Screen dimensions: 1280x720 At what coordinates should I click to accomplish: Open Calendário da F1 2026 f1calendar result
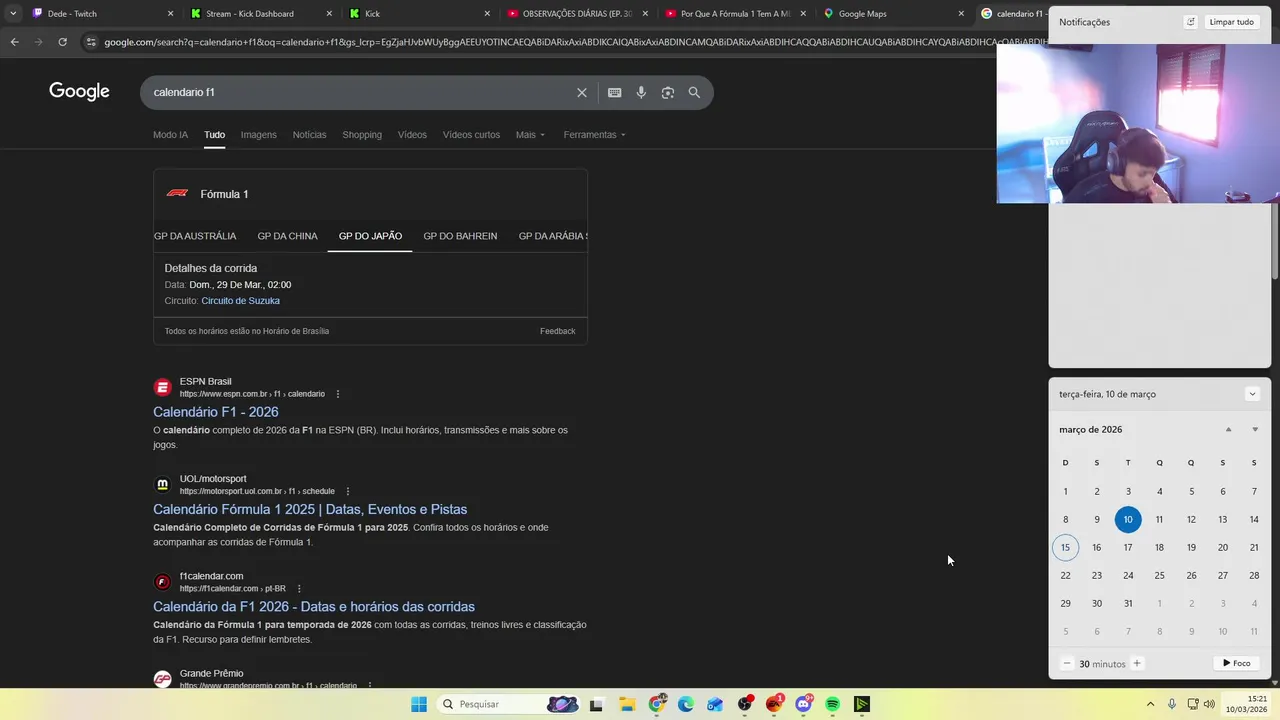314,606
